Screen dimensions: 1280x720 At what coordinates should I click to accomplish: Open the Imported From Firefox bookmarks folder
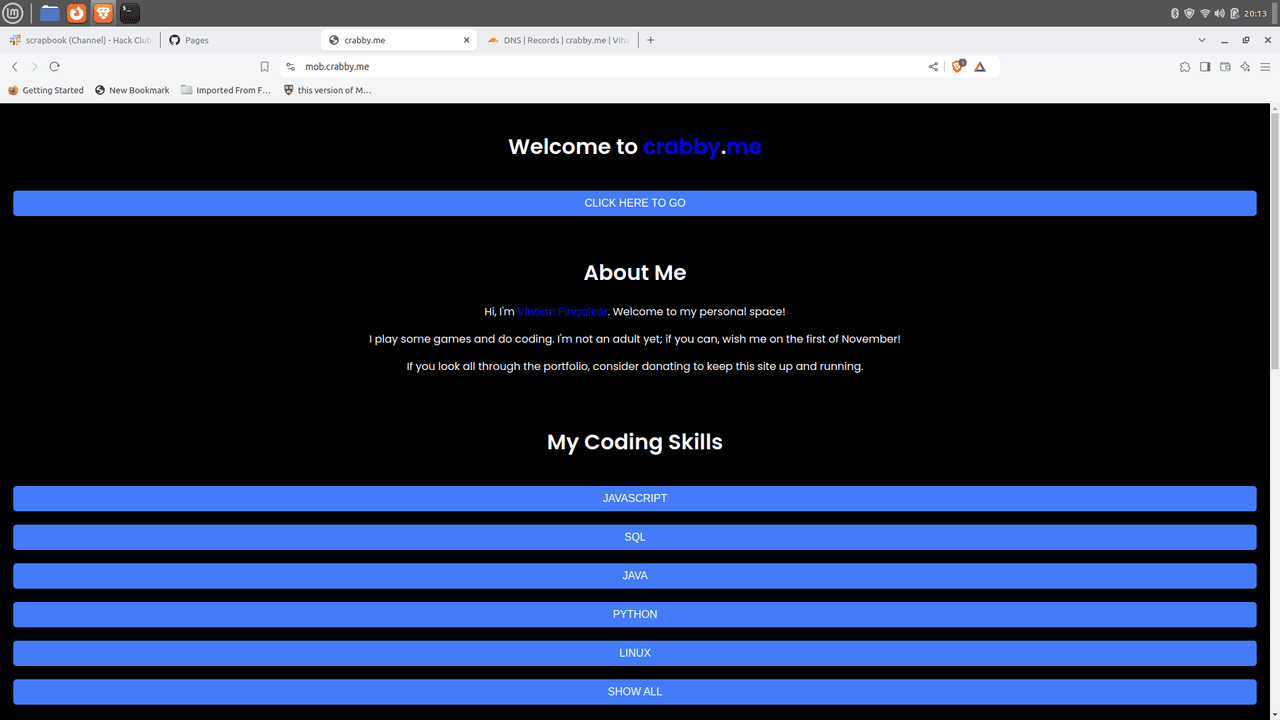tap(225, 90)
